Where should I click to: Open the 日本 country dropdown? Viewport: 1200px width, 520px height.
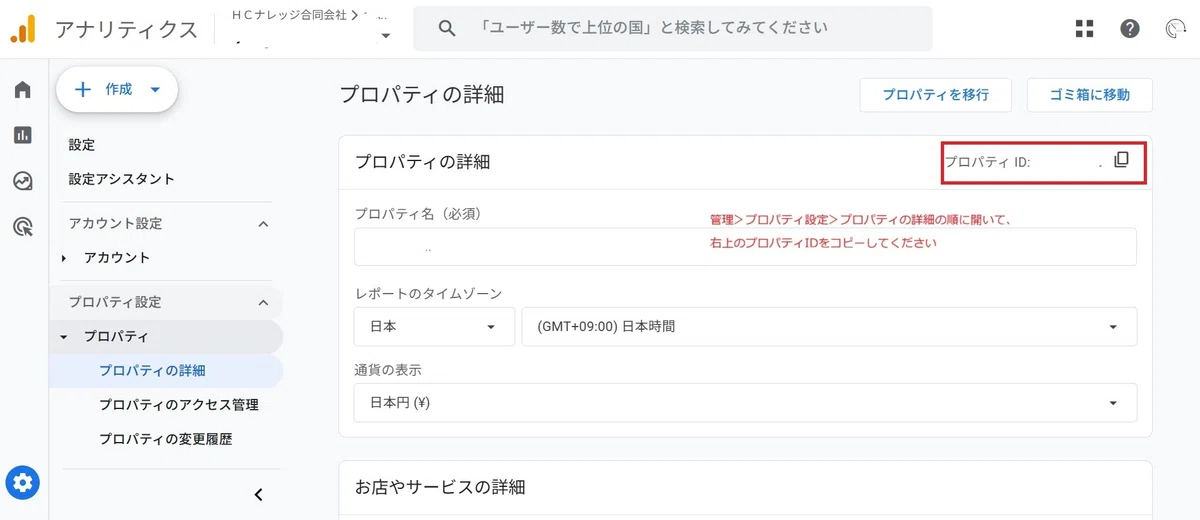(434, 327)
